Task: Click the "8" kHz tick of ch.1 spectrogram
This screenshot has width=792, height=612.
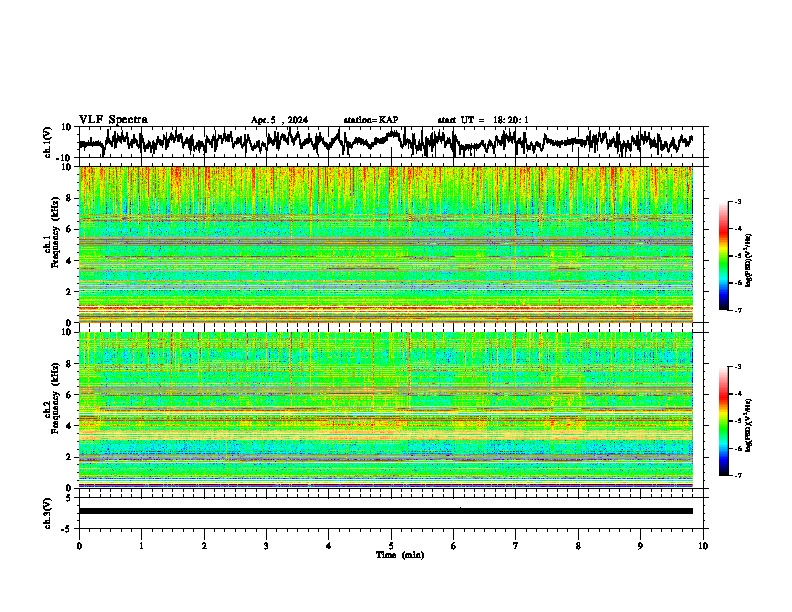Action: tap(70, 198)
